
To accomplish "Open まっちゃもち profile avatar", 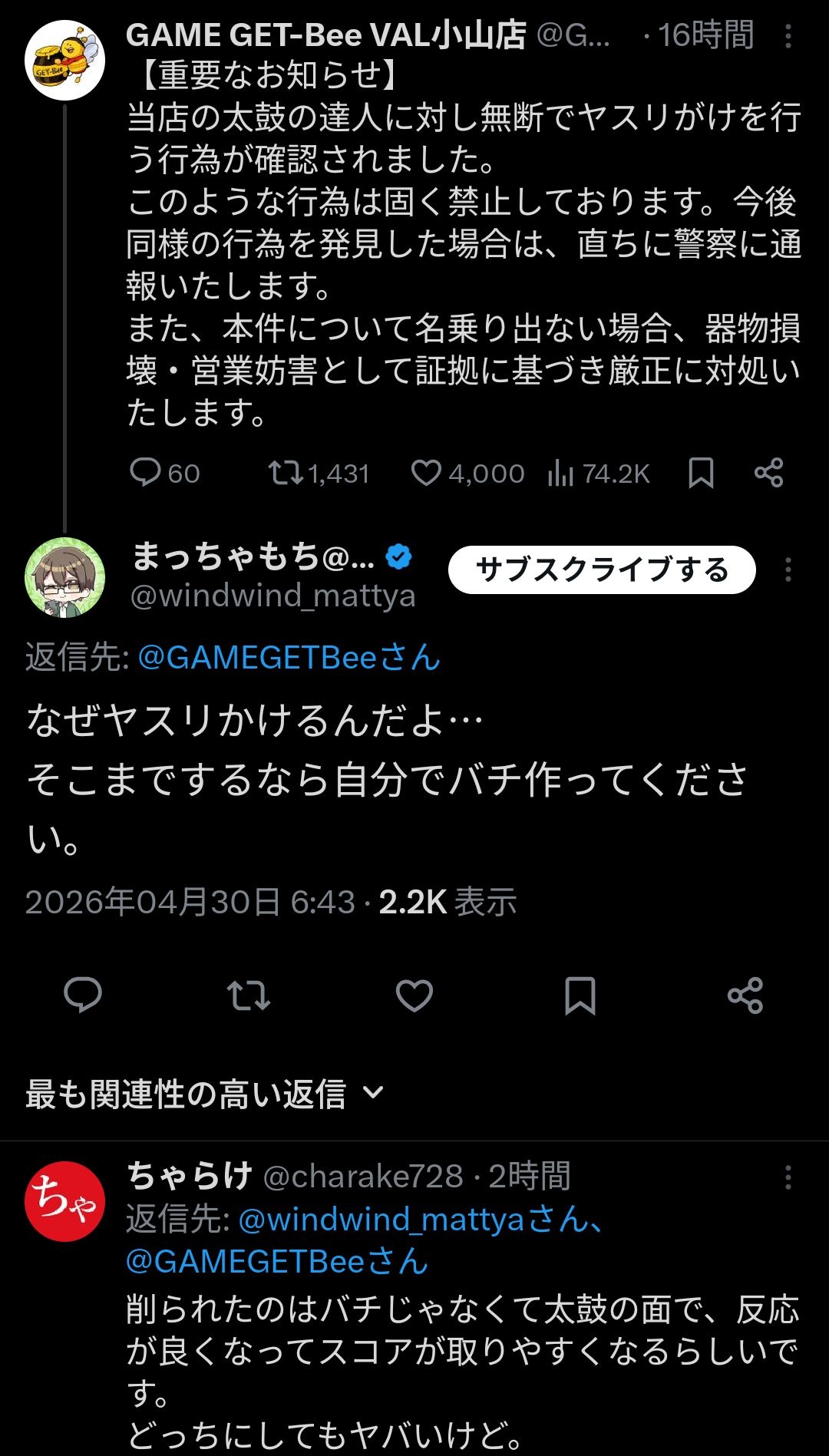I will click(x=65, y=577).
